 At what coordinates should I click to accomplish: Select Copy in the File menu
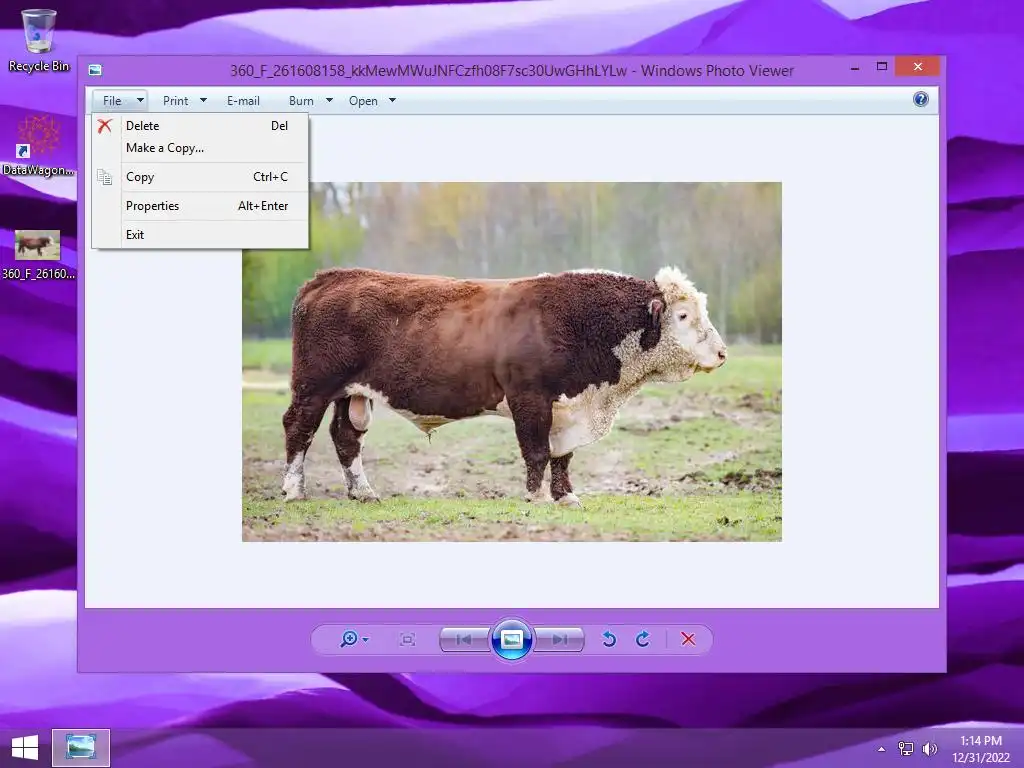tap(200, 177)
